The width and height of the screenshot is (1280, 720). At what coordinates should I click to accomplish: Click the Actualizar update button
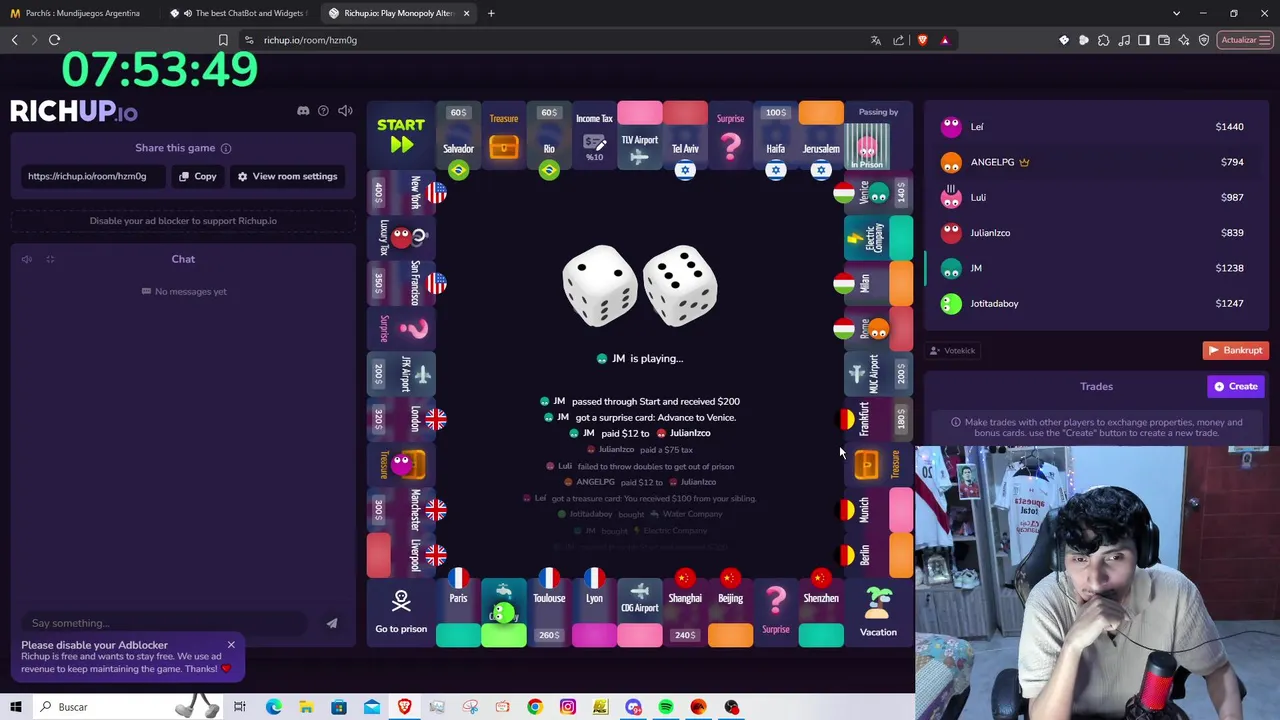[1245, 40]
